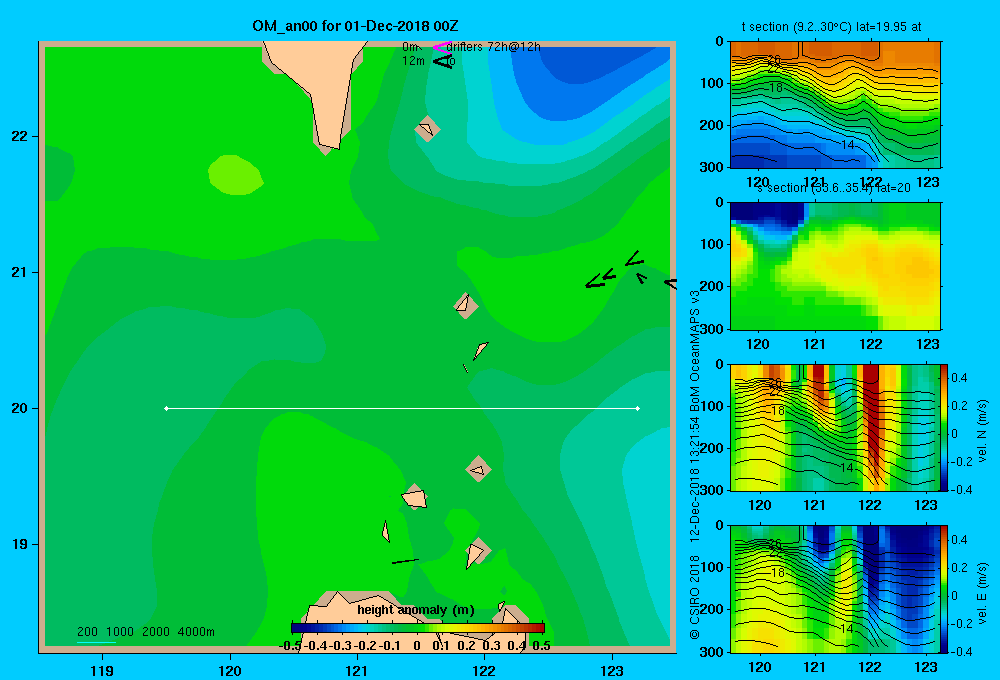Click the magenta 0m drifter arrow in legend
The width and height of the screenshot is (1000, 680).
click(441, 47)
